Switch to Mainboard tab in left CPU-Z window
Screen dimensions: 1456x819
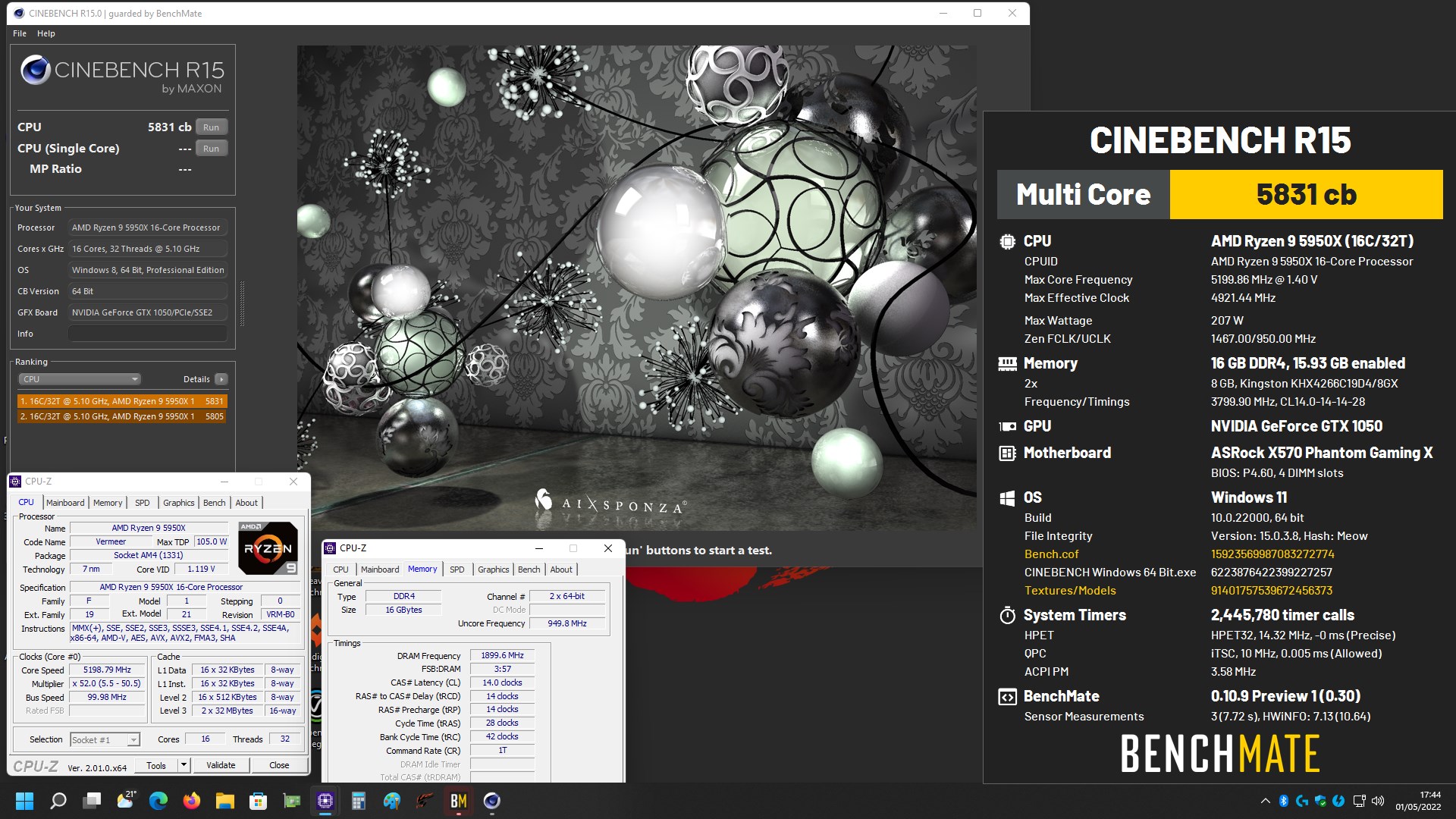(x=65, y=503)
